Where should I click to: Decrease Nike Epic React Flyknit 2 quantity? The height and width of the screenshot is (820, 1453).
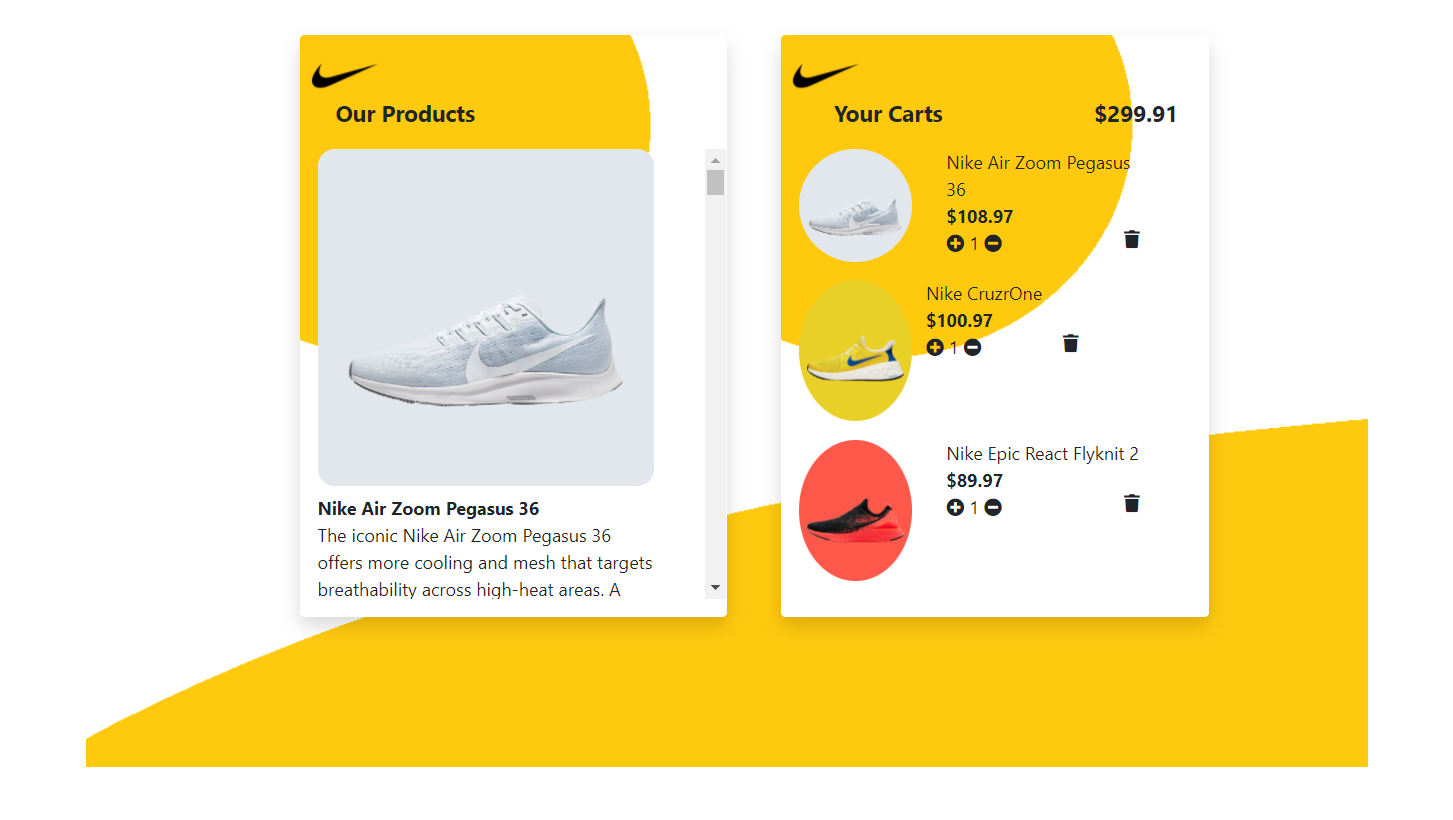[993, 507]
